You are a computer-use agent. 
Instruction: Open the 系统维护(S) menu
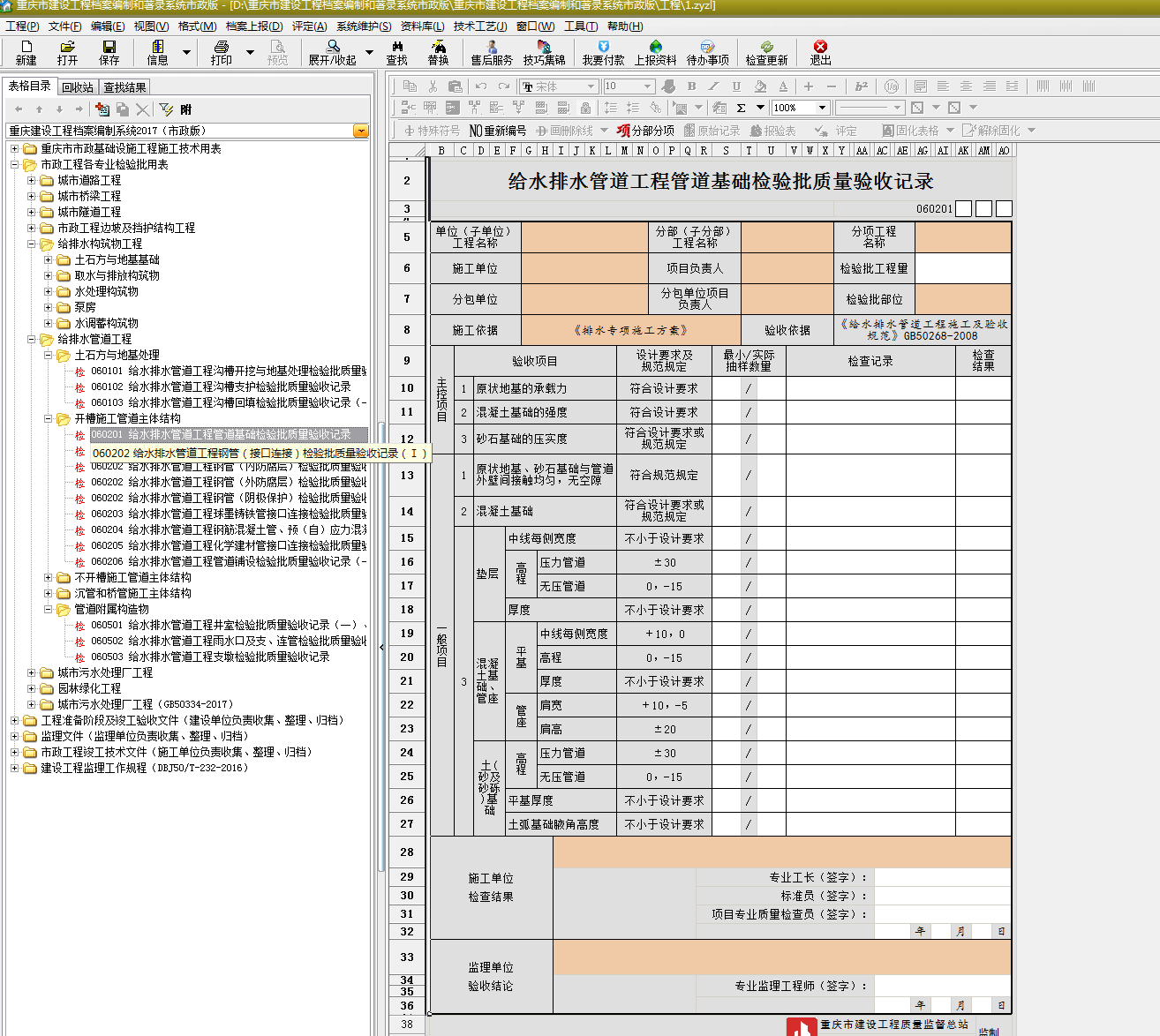click(x=364, y=26)
